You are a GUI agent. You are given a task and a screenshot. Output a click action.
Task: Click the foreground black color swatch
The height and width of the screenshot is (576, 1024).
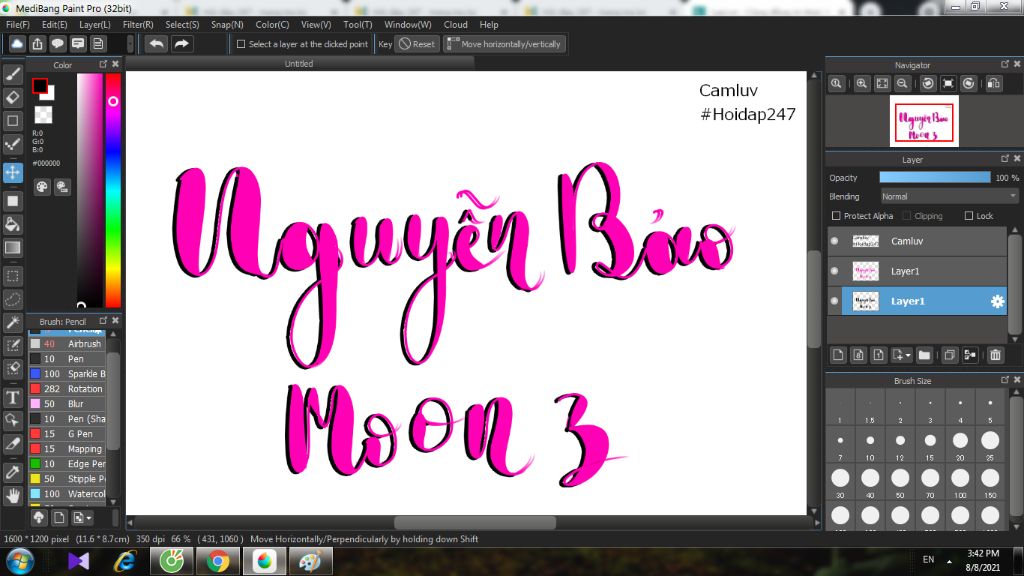point(40,86)
